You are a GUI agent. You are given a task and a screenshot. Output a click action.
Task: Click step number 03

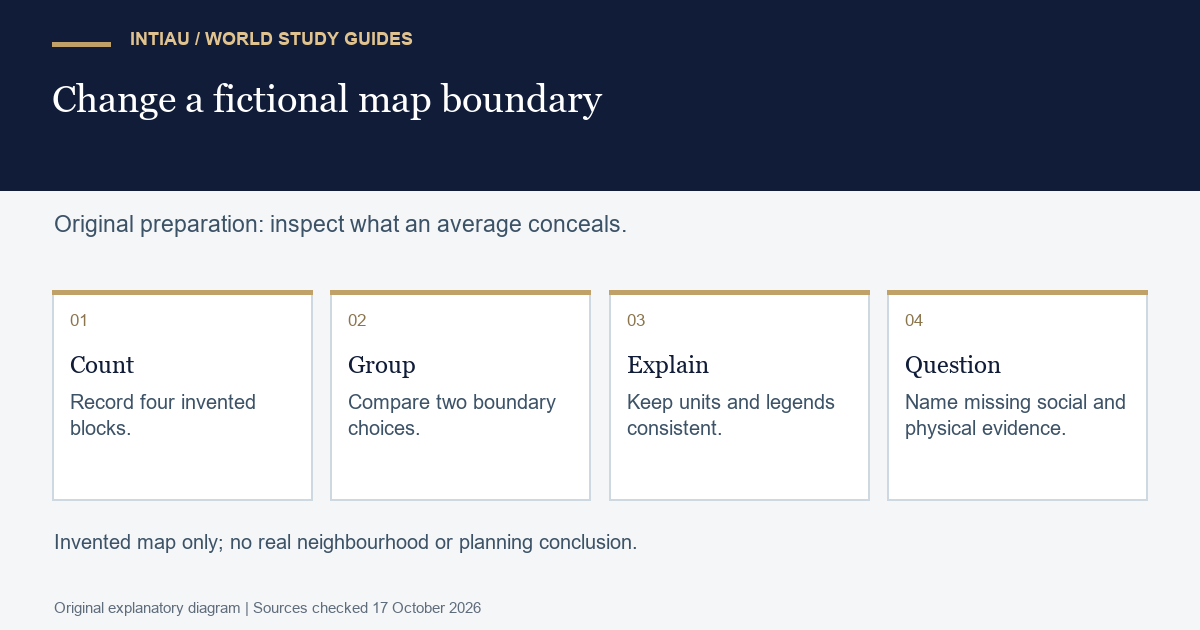[x=636, y=321]
